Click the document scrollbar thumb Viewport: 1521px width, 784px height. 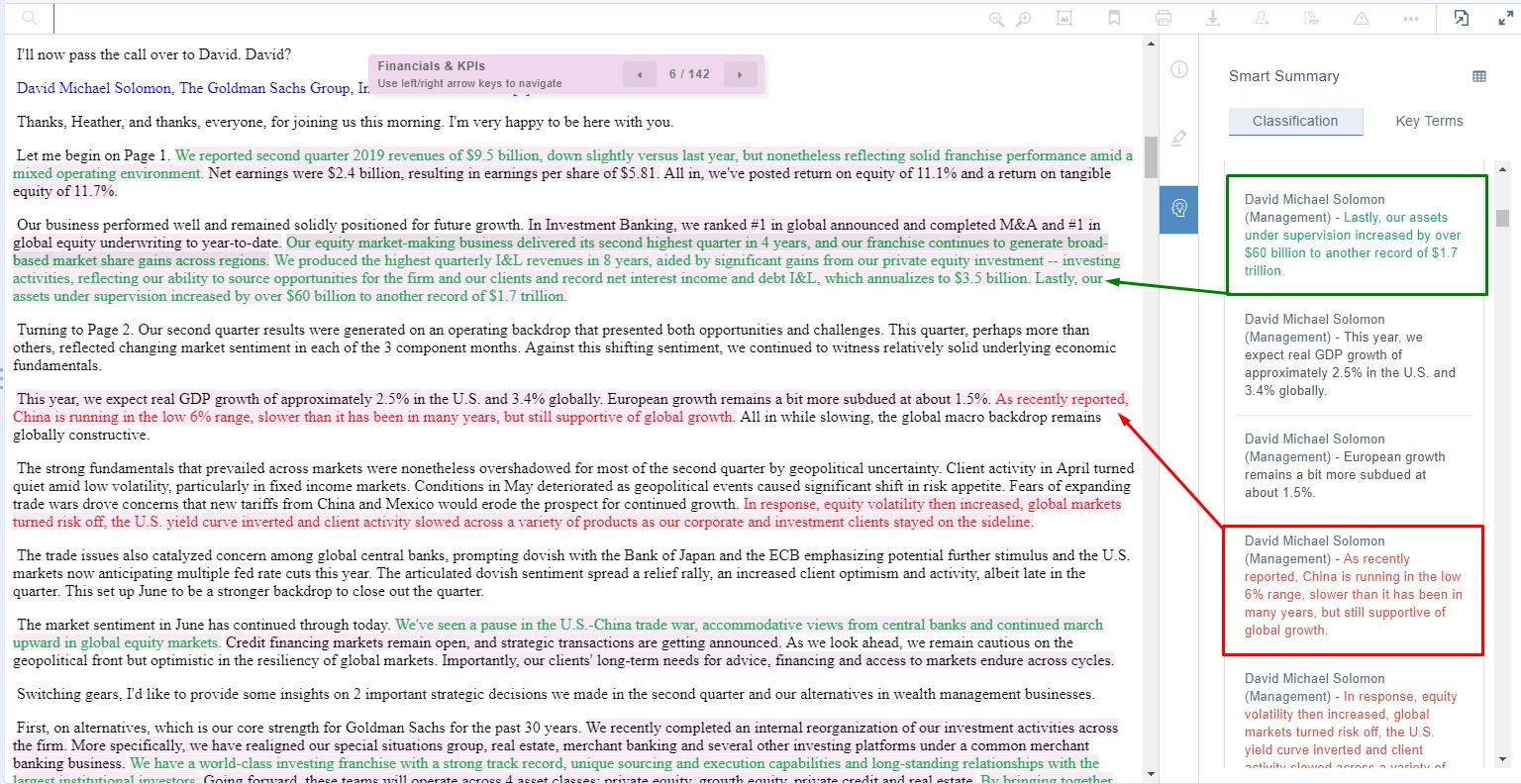[1151, 156]
